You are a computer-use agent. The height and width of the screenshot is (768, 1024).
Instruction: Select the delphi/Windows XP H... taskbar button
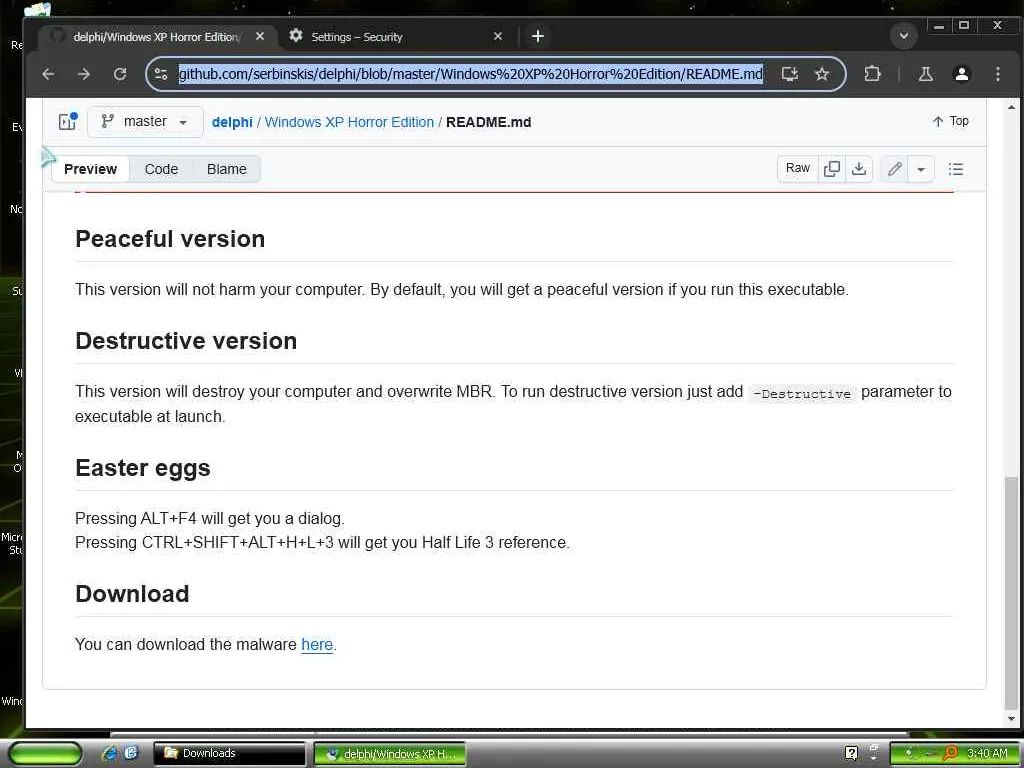point(390,754)
